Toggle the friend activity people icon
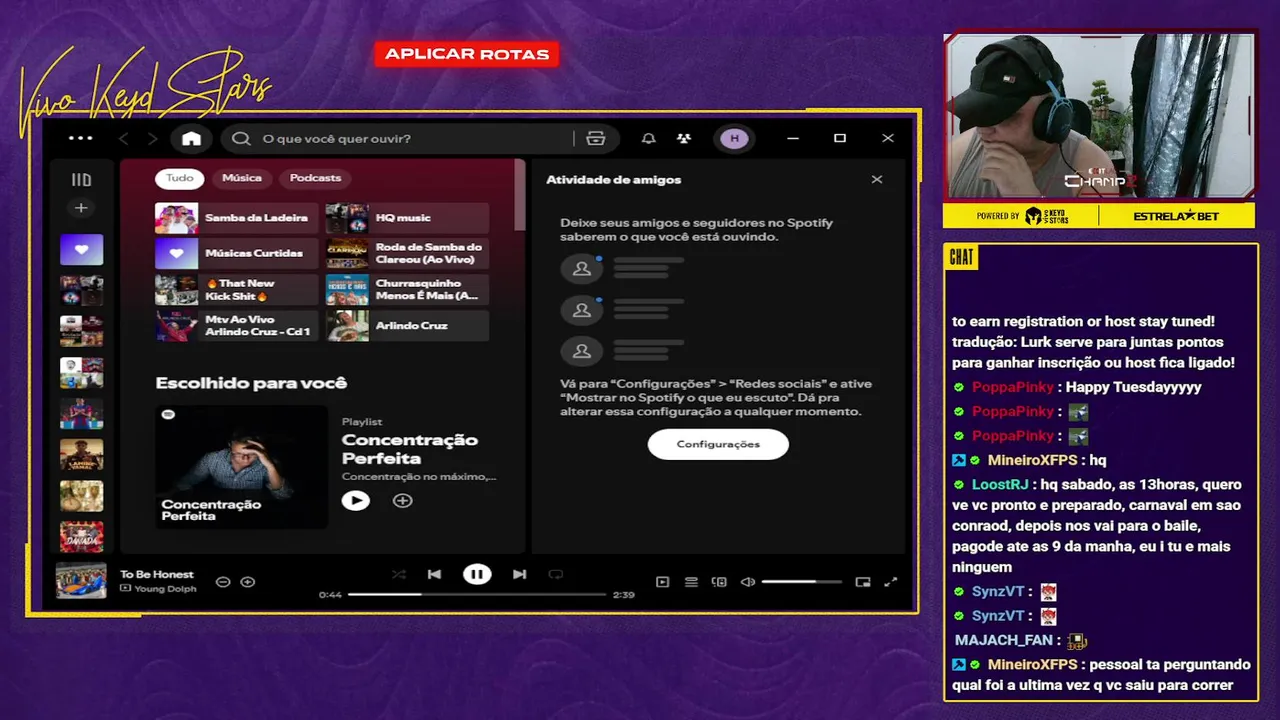 [684, 138]
